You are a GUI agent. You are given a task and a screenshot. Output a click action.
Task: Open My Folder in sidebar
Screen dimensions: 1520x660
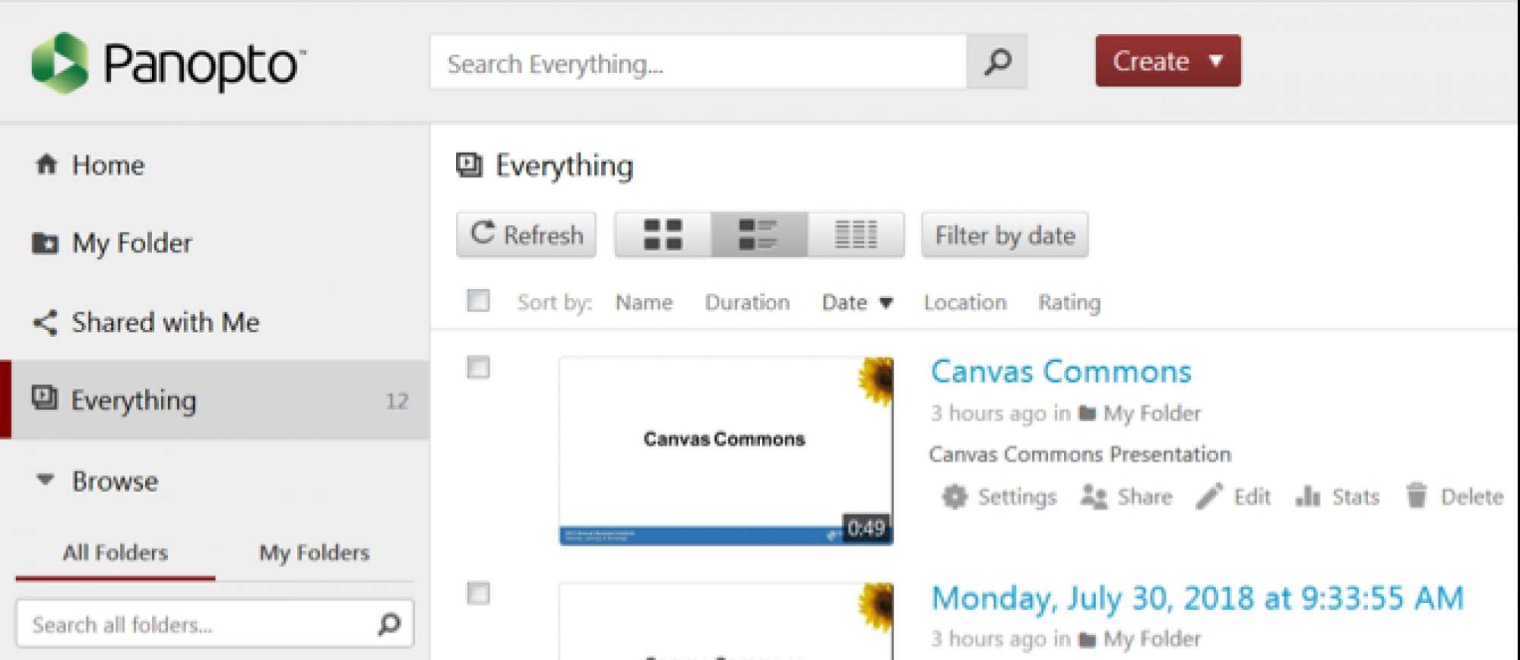click(x=112, y=243)
